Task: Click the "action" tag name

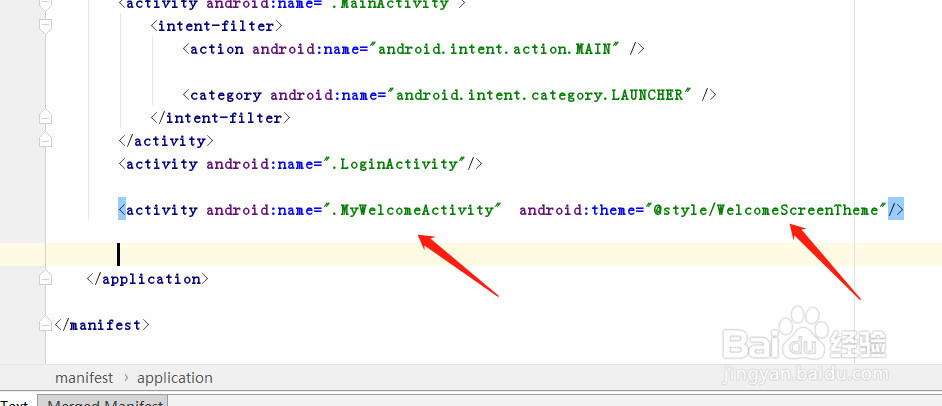Action: (x=217, y=49)
